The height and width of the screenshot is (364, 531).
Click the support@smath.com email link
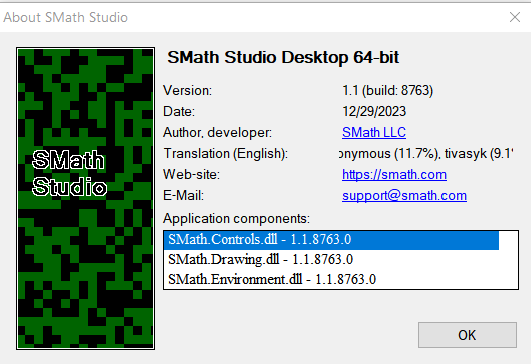click(404, 196)
